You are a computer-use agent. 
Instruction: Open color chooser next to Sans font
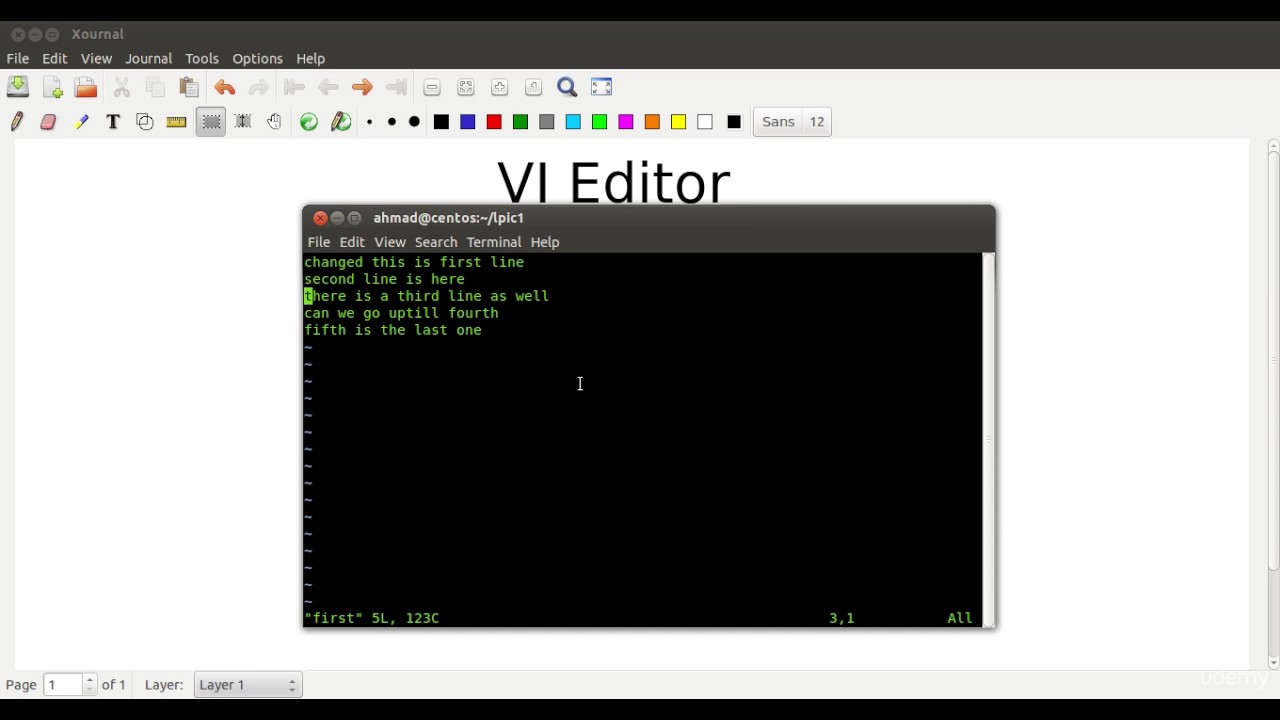[734, 122]
